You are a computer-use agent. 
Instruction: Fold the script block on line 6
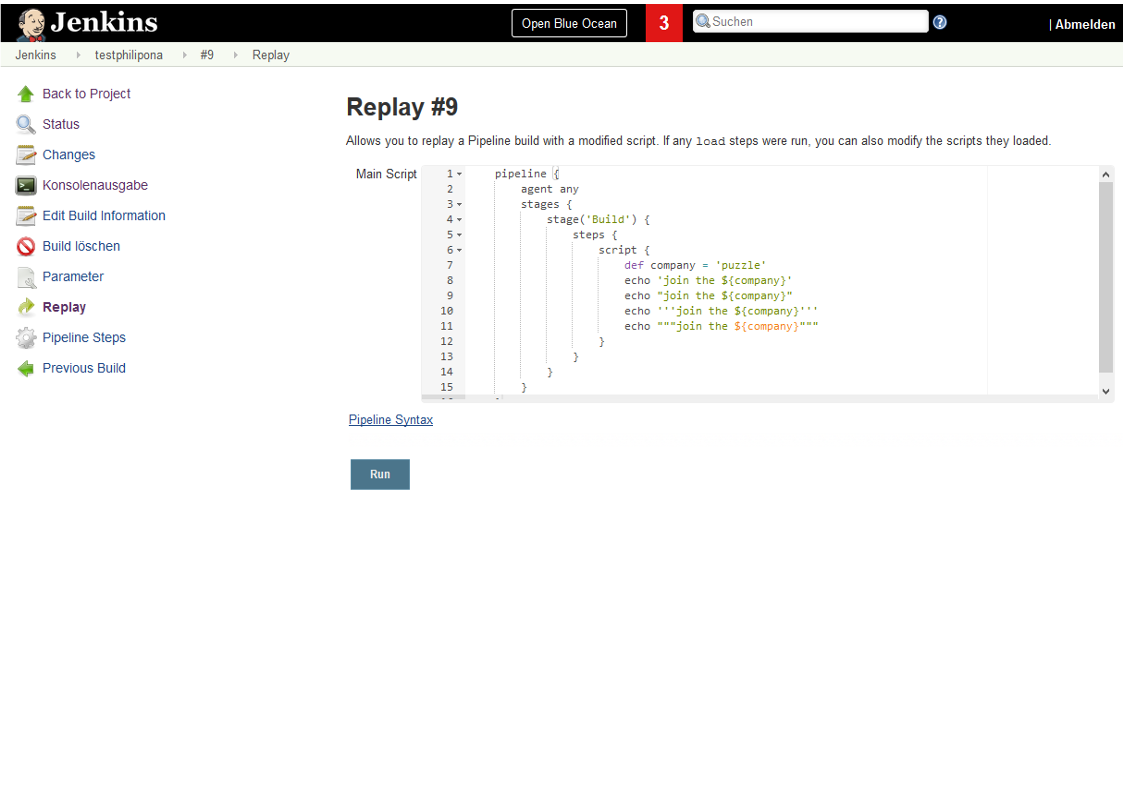point(457,250)
